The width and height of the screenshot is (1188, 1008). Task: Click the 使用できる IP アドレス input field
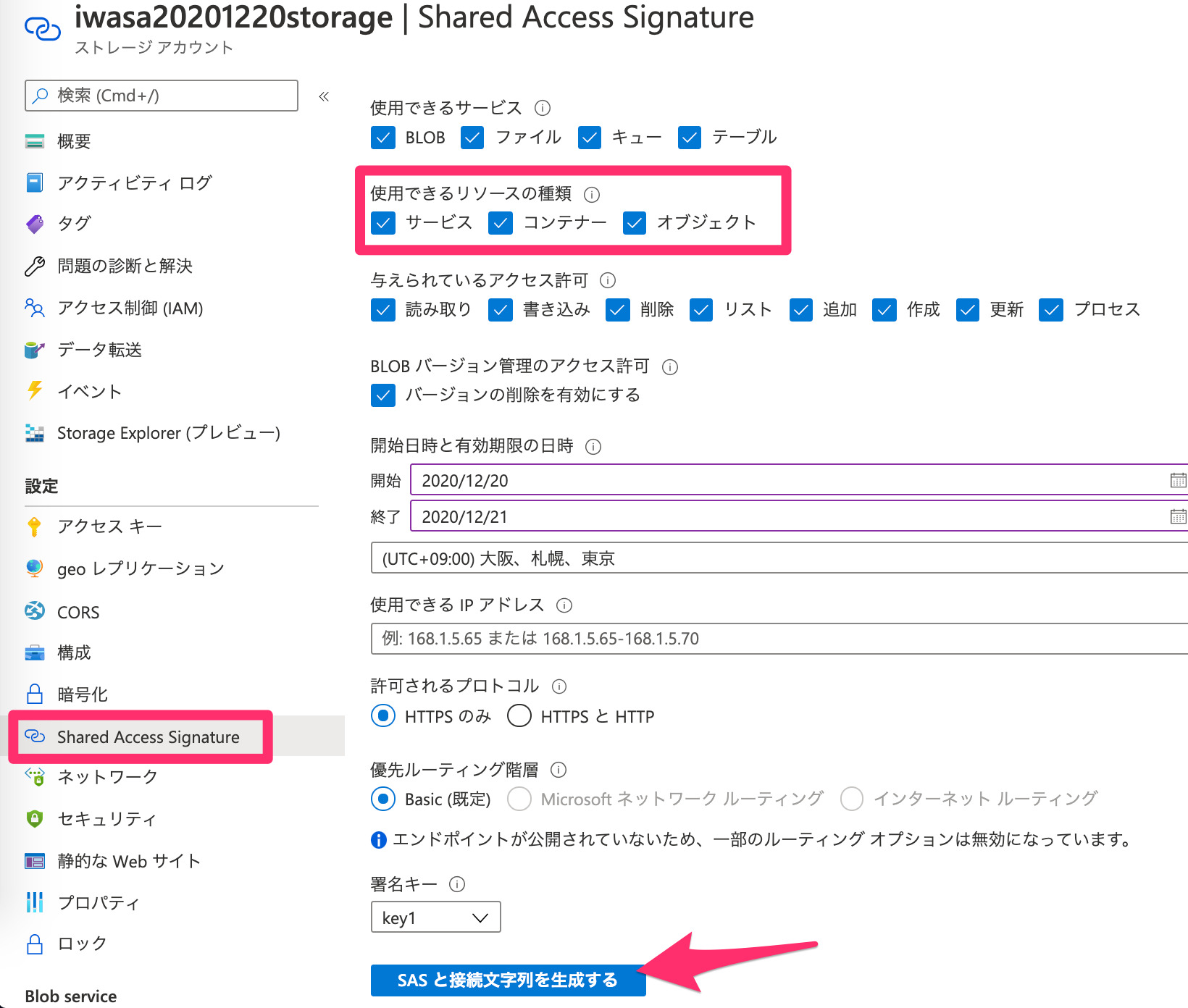point(779,639)
